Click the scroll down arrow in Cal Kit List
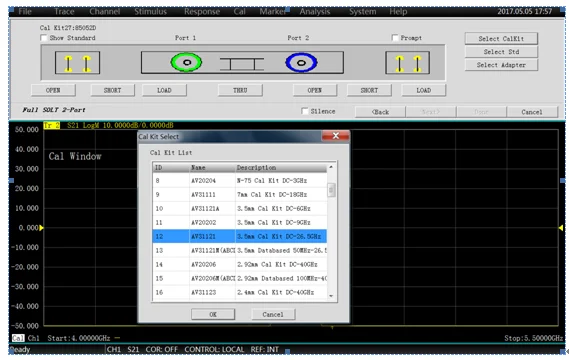The width and height of the screenshot is (569, 360). (331, 296)
